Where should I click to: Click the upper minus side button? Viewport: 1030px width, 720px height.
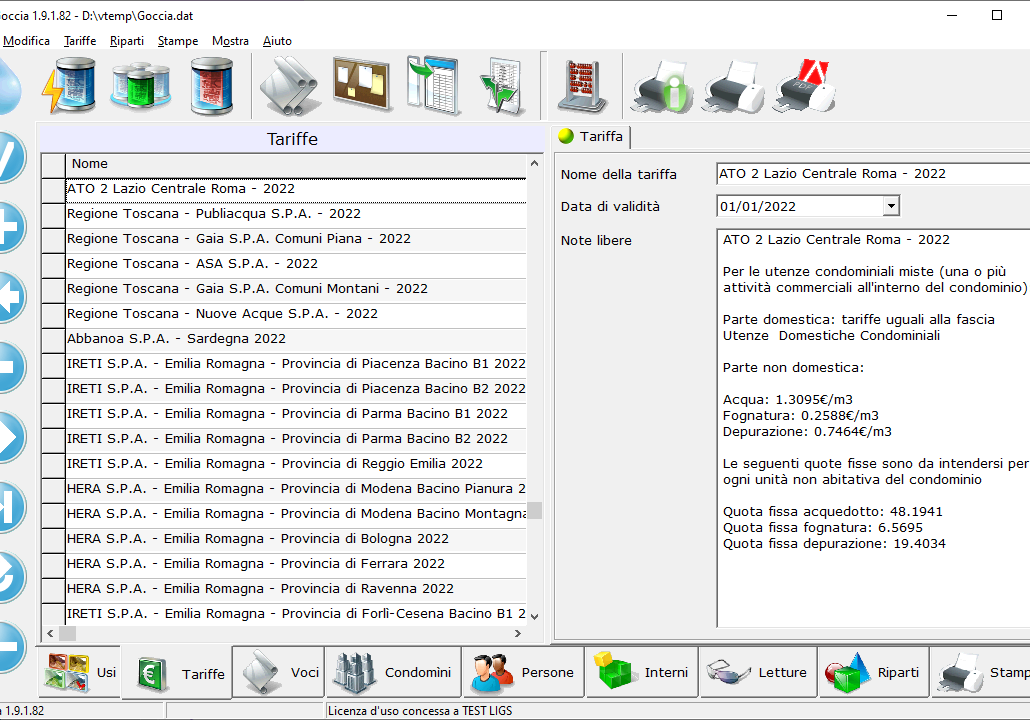pyautogui.click(x=9, y=367)
